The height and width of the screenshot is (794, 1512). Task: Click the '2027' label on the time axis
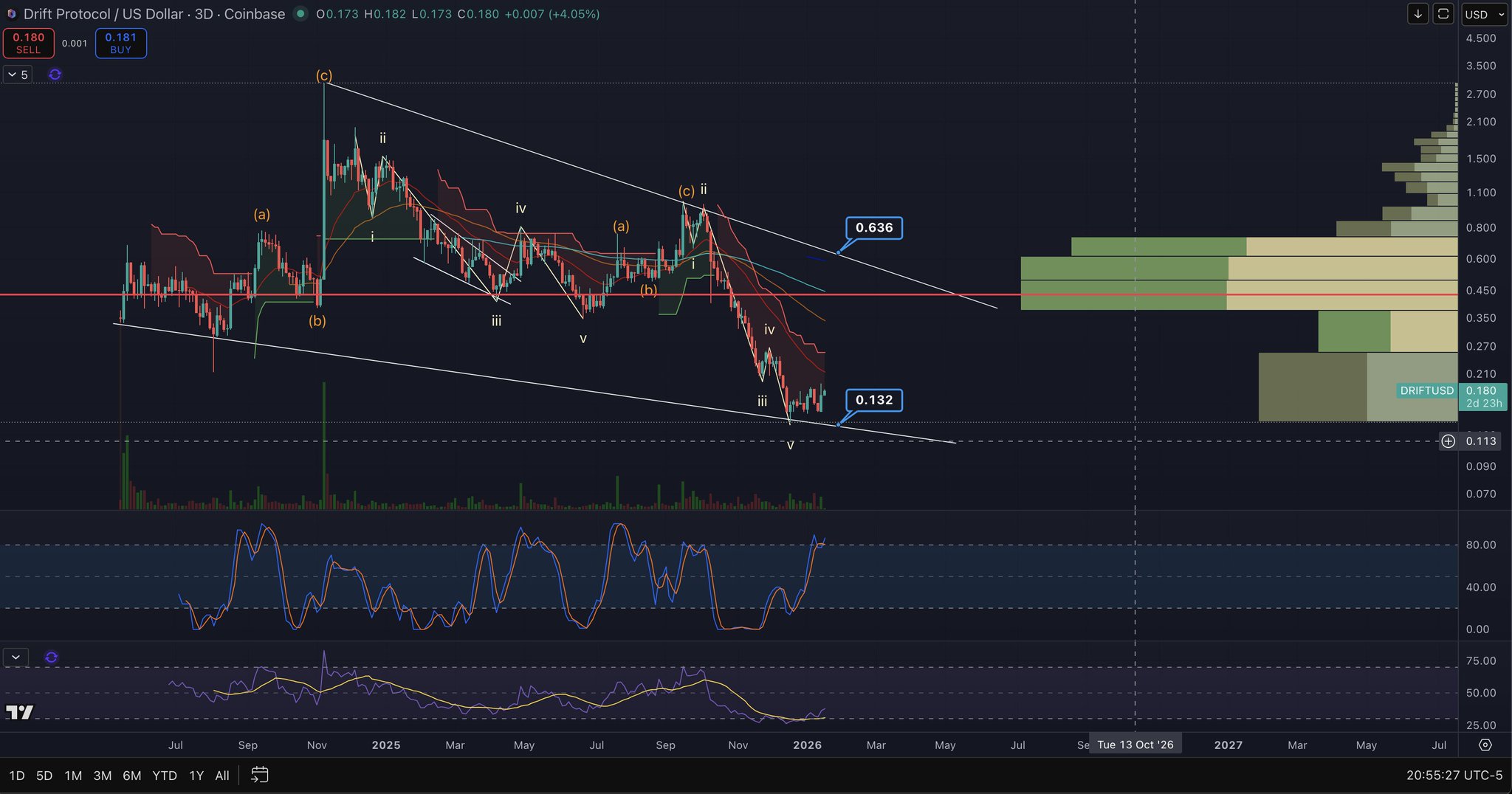(x=1228, y=745)
